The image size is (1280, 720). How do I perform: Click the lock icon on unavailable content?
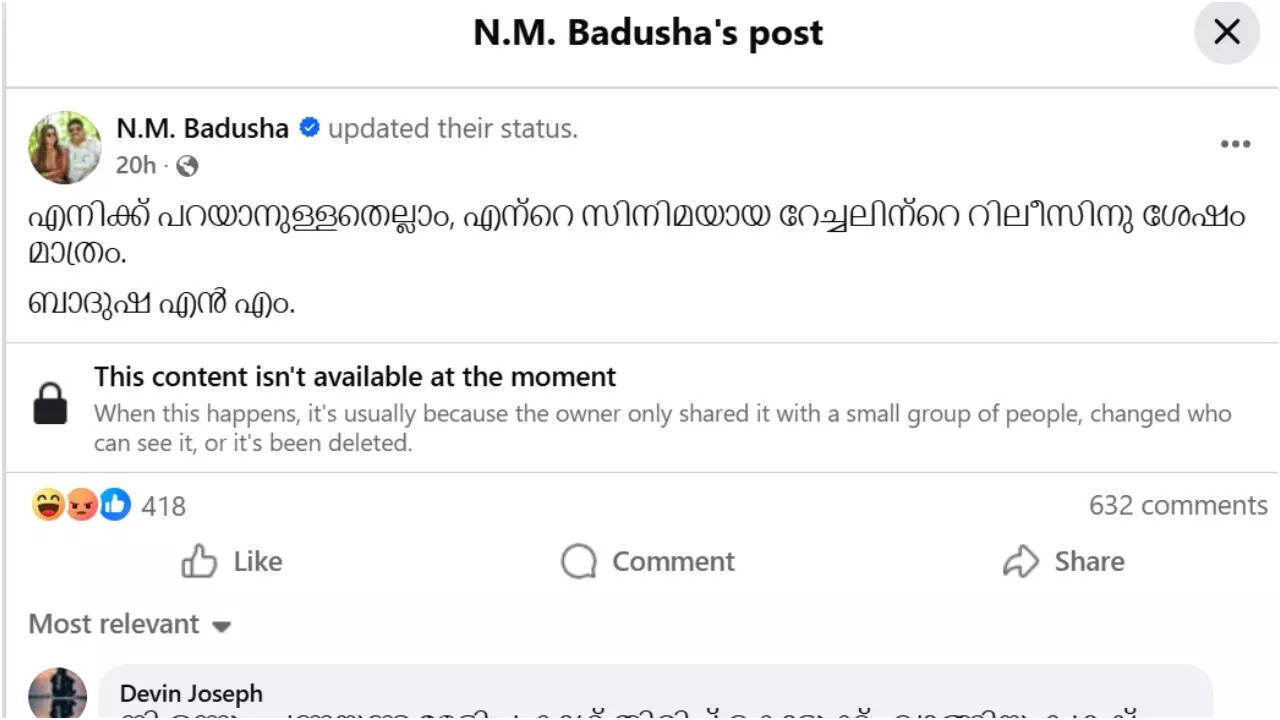coord(51,404)
